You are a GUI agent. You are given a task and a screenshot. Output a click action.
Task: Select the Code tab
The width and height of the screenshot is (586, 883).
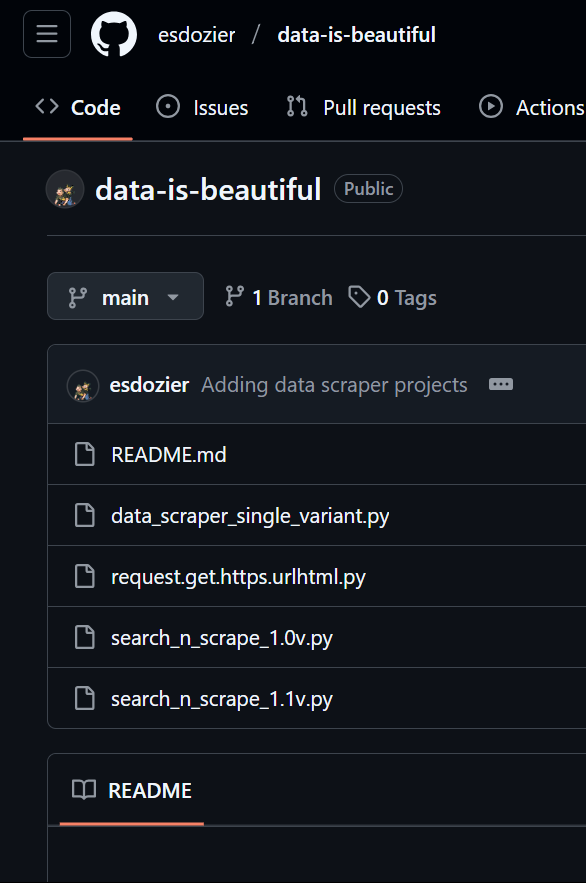click(x=78, y=108)
